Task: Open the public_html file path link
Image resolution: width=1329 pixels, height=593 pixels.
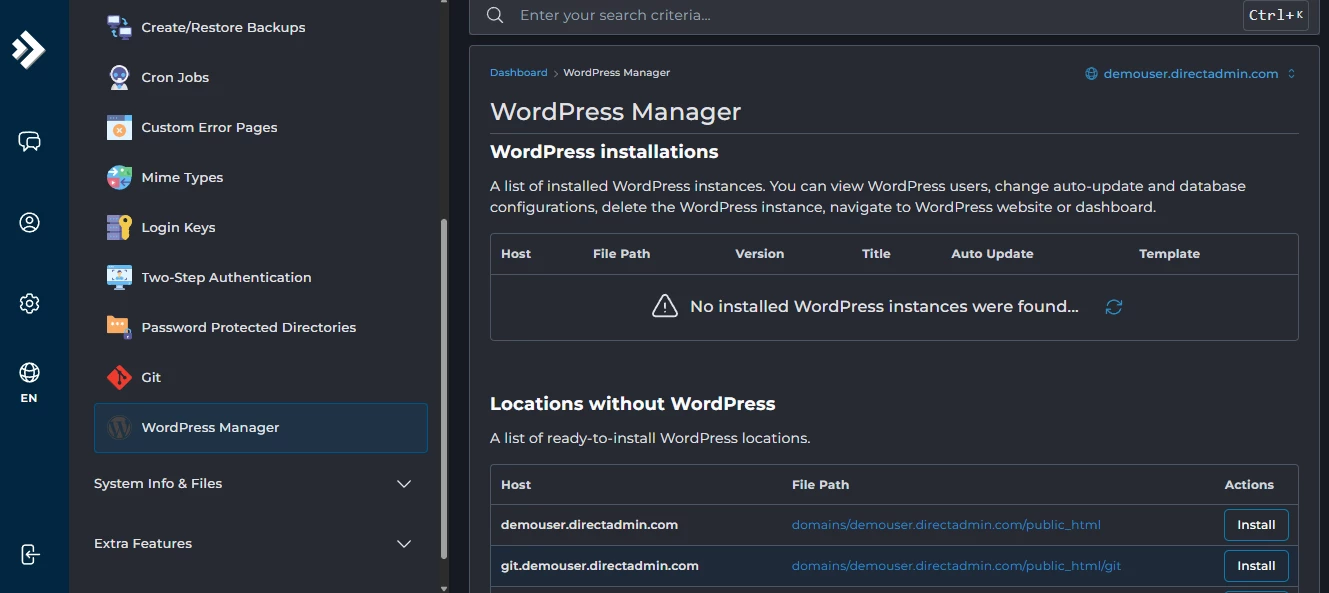Action: [945, 524]
